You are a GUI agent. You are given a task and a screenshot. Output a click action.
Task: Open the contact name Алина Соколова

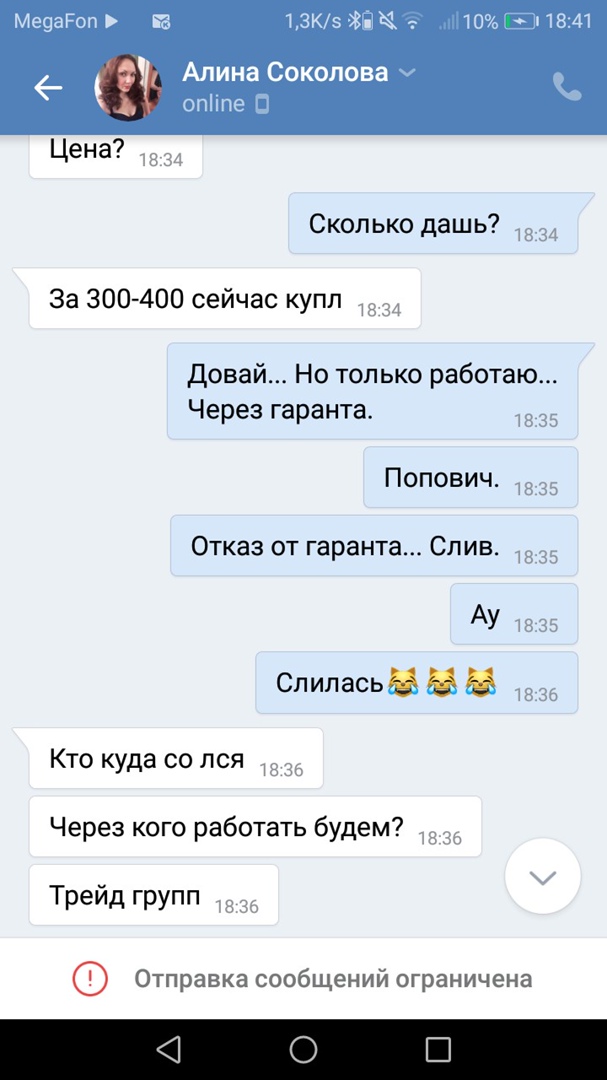click(x=285, y=72)
